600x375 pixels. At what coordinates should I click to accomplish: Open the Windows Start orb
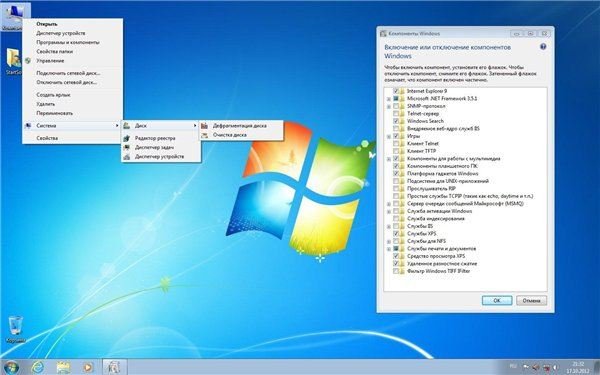[11, 367]
